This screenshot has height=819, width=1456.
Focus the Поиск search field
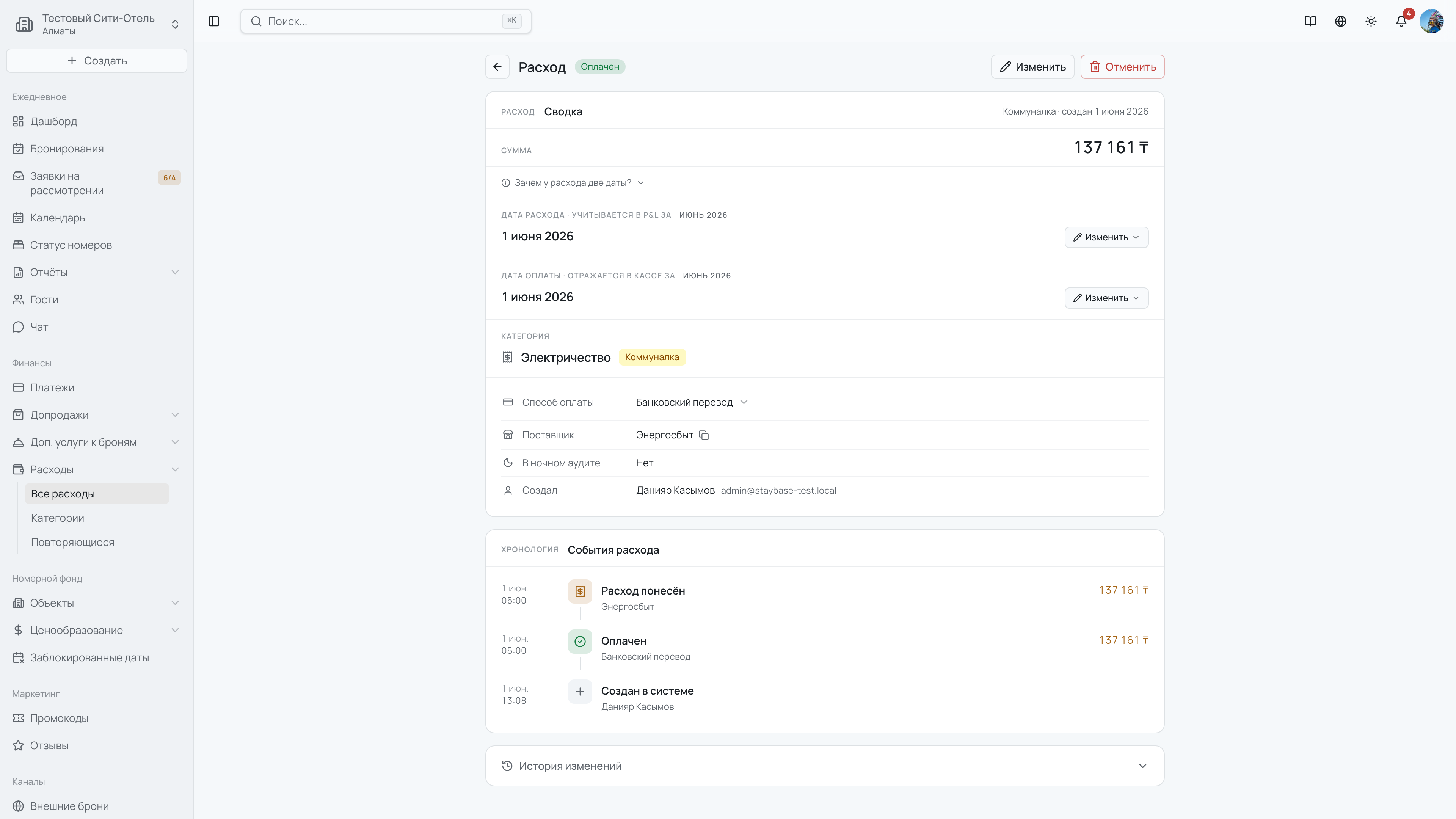coord(386,21)
